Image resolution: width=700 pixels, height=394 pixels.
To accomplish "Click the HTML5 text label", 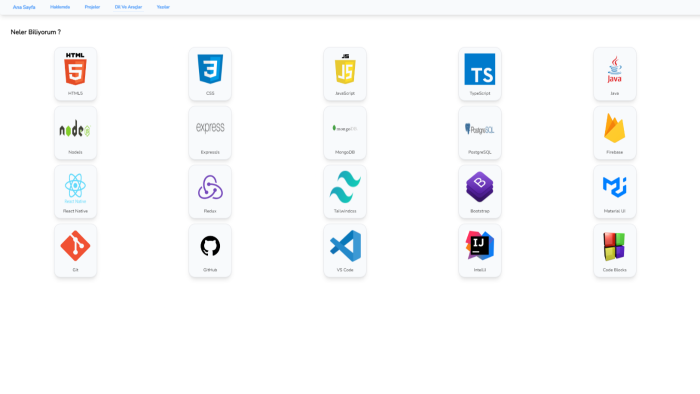I will [75, 93].
